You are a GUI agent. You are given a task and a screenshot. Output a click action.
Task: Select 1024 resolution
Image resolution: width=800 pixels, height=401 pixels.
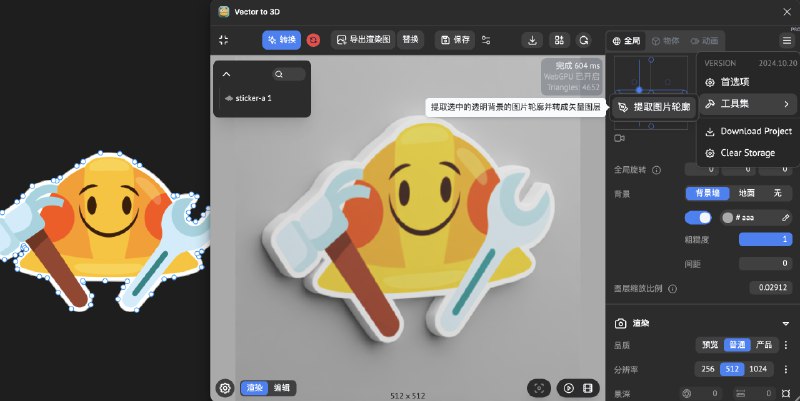pos(758,369)
